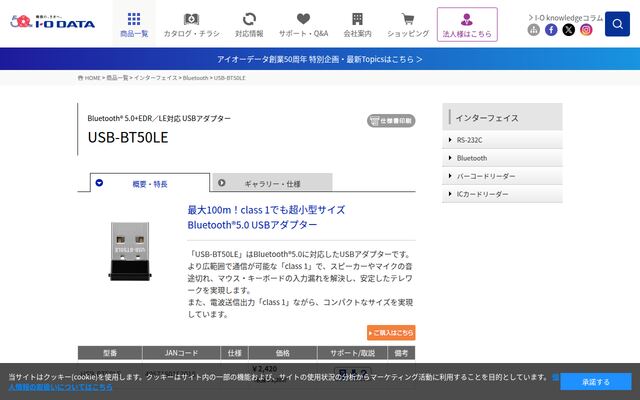Click the JANコード table header
This screenshot has height=400, width=640.
pos(181,353)
